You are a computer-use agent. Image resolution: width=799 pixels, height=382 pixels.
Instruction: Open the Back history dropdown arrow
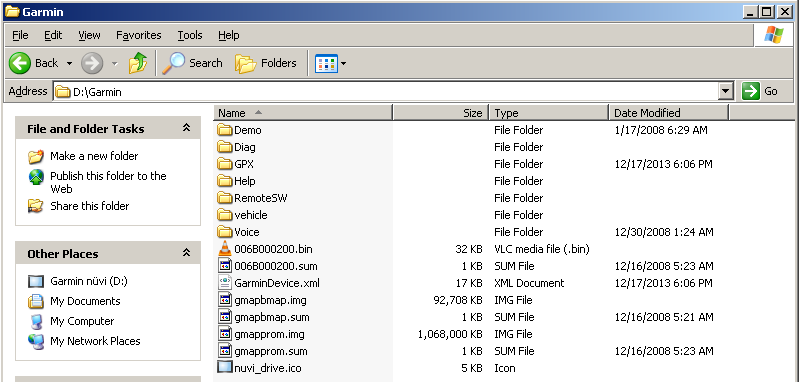pos(69,64)
